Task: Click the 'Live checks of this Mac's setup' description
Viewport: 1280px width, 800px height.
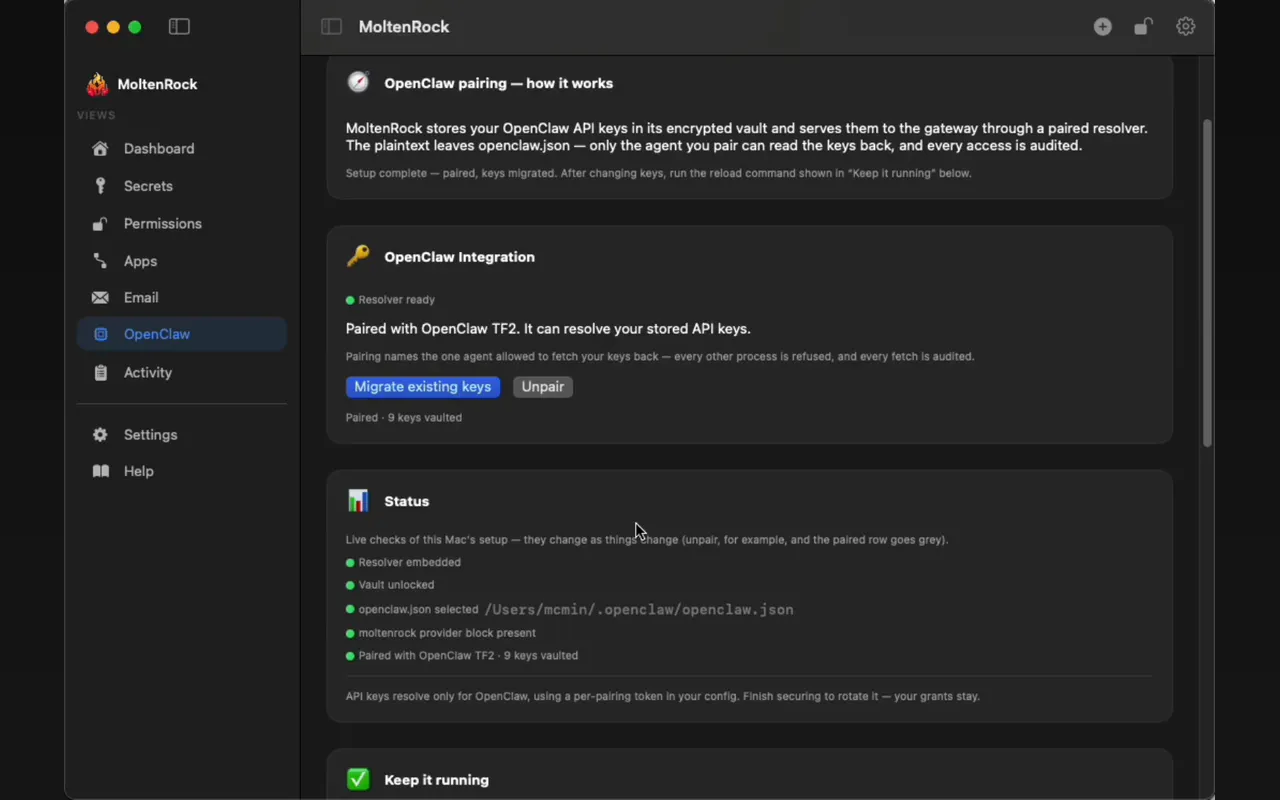Action: pos(647,540)
